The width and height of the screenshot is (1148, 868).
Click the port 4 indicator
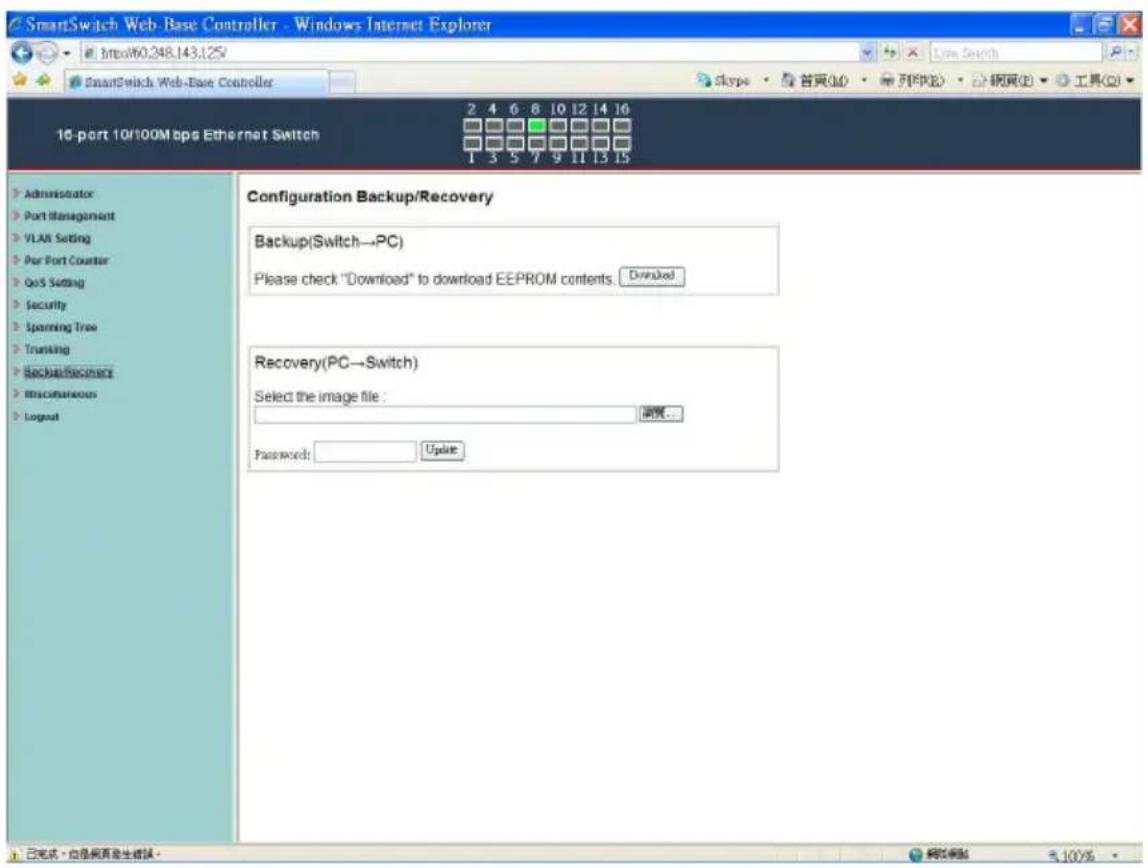tap(493, 126)
